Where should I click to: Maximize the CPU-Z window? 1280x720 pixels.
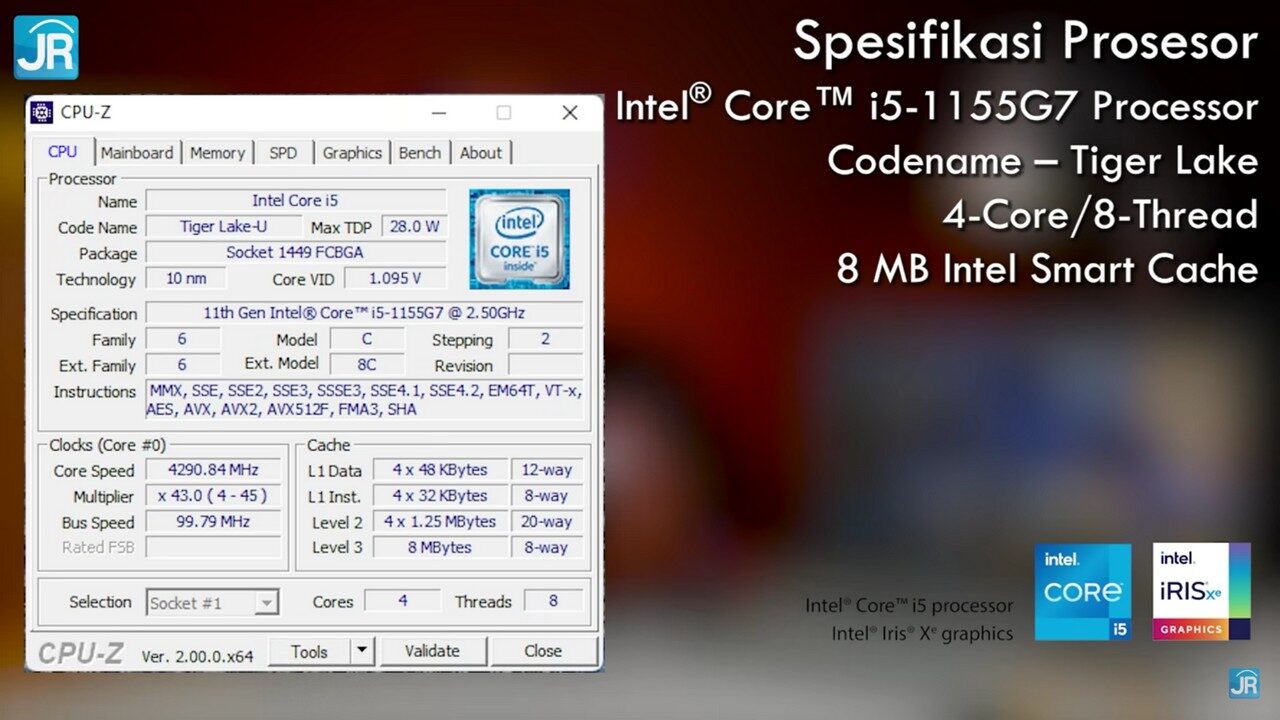click(504, 113)
